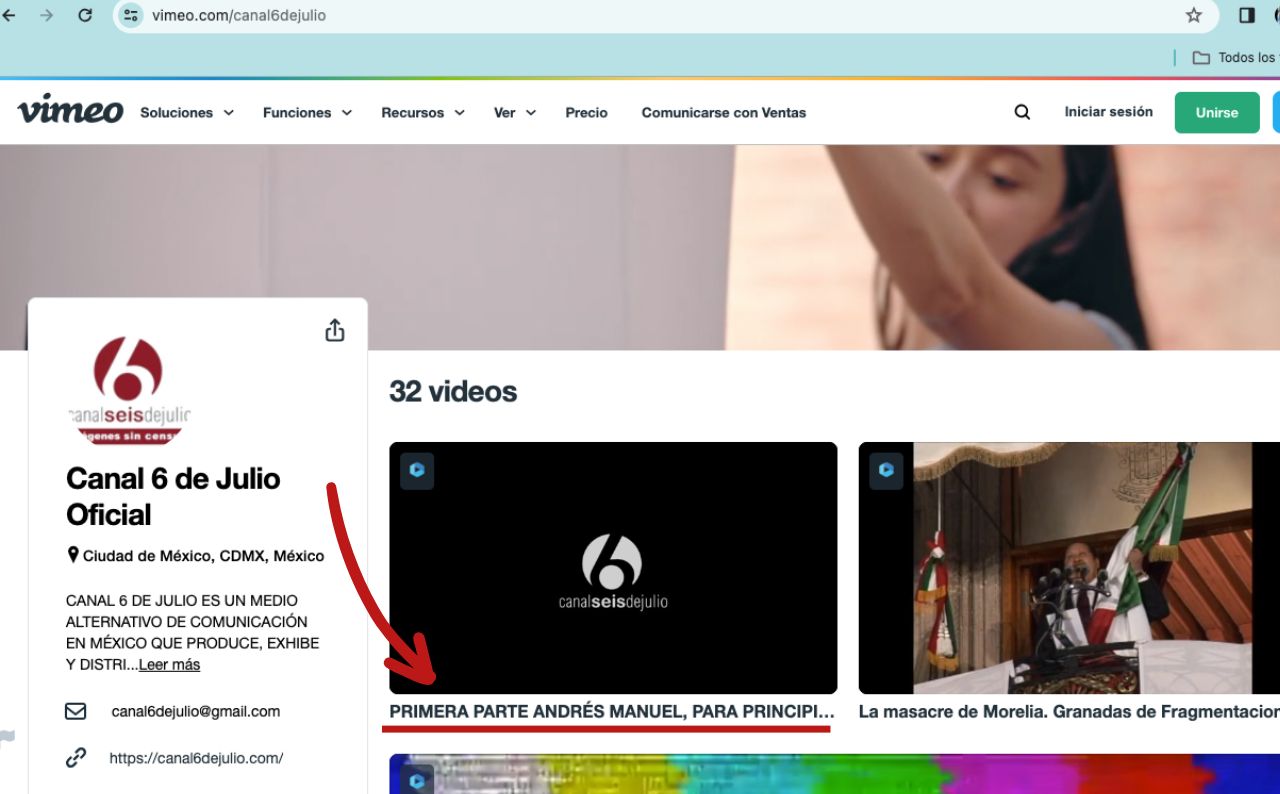Viewport: 1280px width, 794px height.
Task: Click the profile banner image
Action: 640,247
